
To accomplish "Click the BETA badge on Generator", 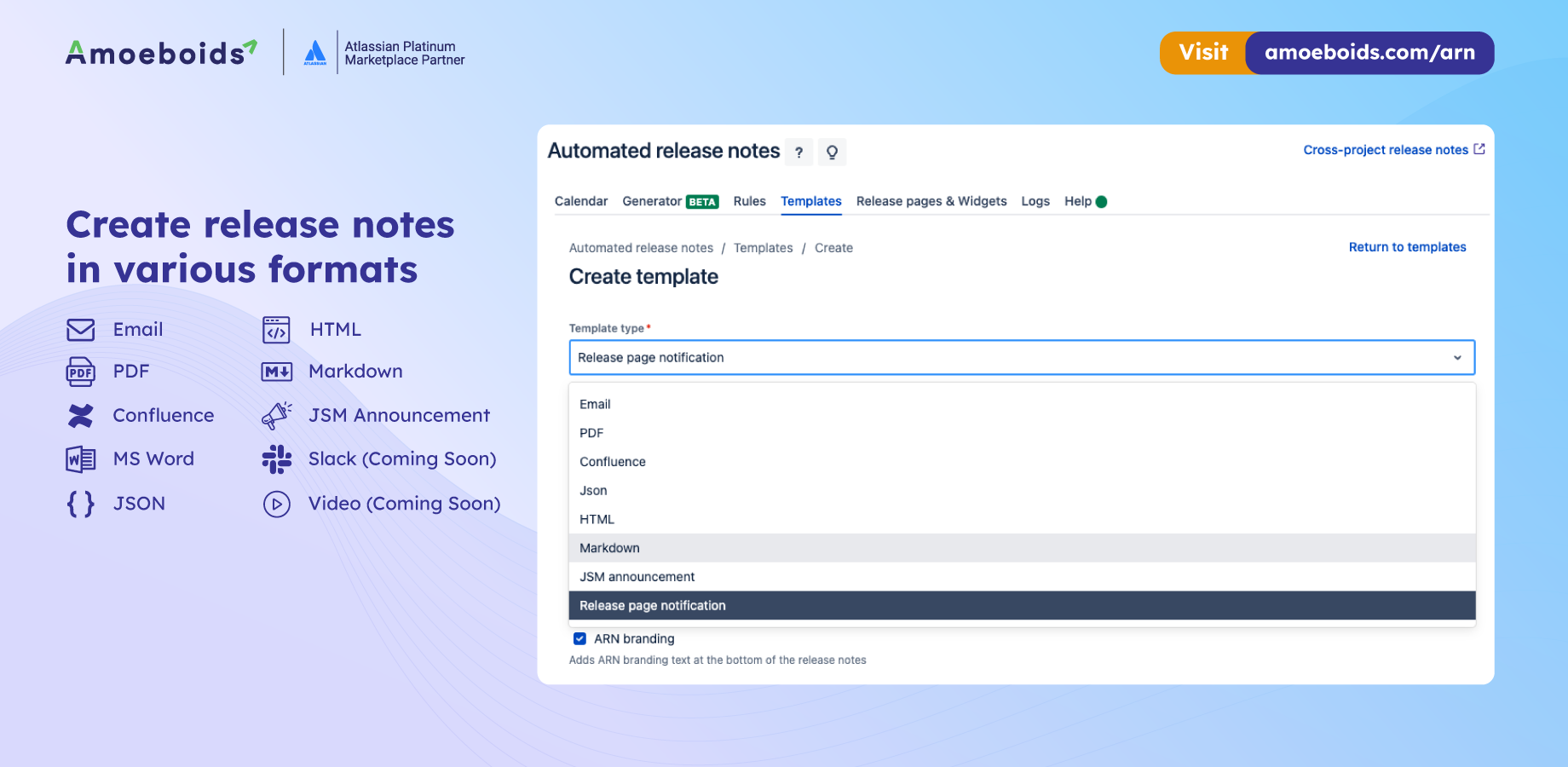I will coord(702,202).
